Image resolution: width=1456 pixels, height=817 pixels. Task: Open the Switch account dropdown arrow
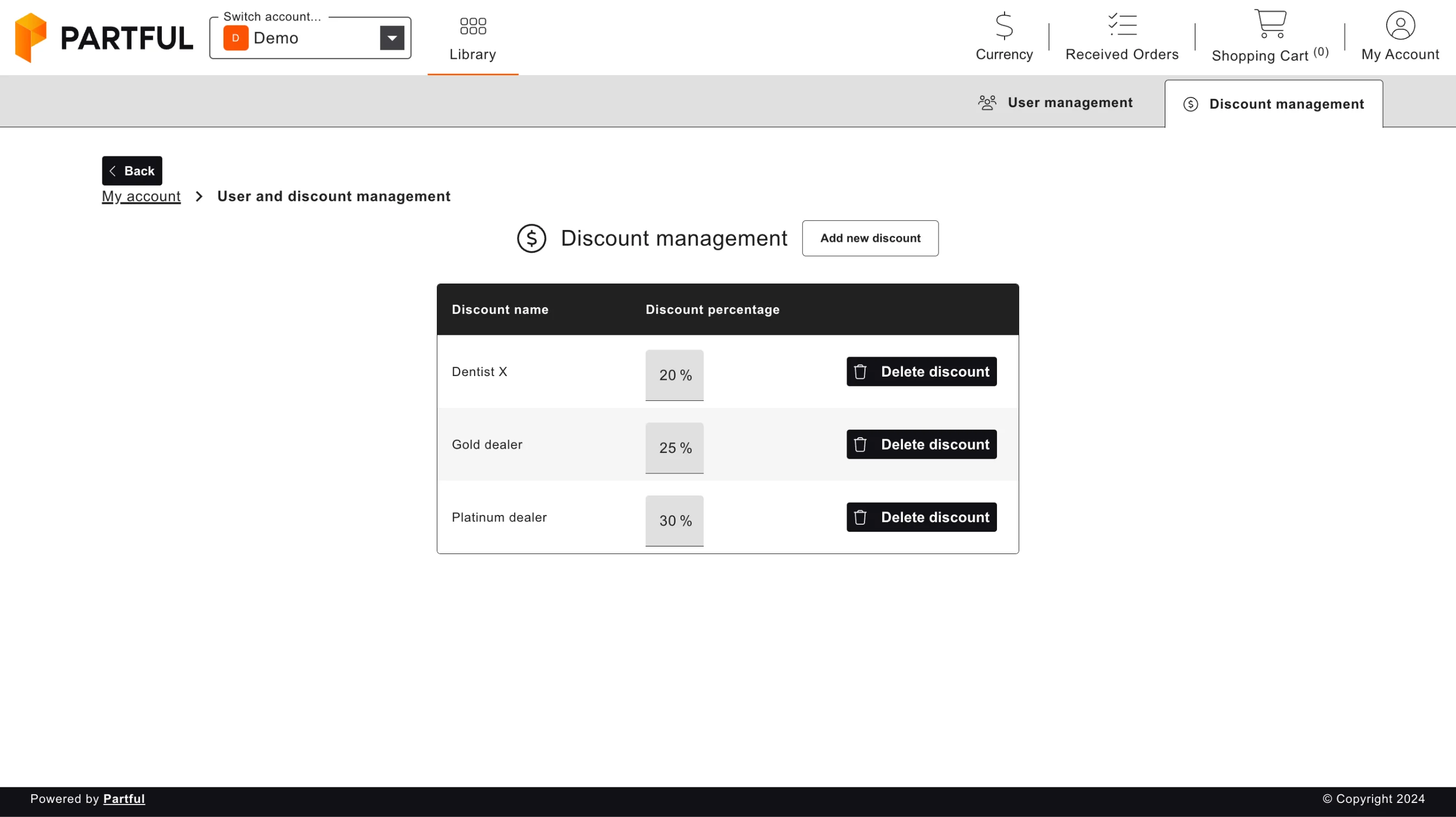point(392,38)
